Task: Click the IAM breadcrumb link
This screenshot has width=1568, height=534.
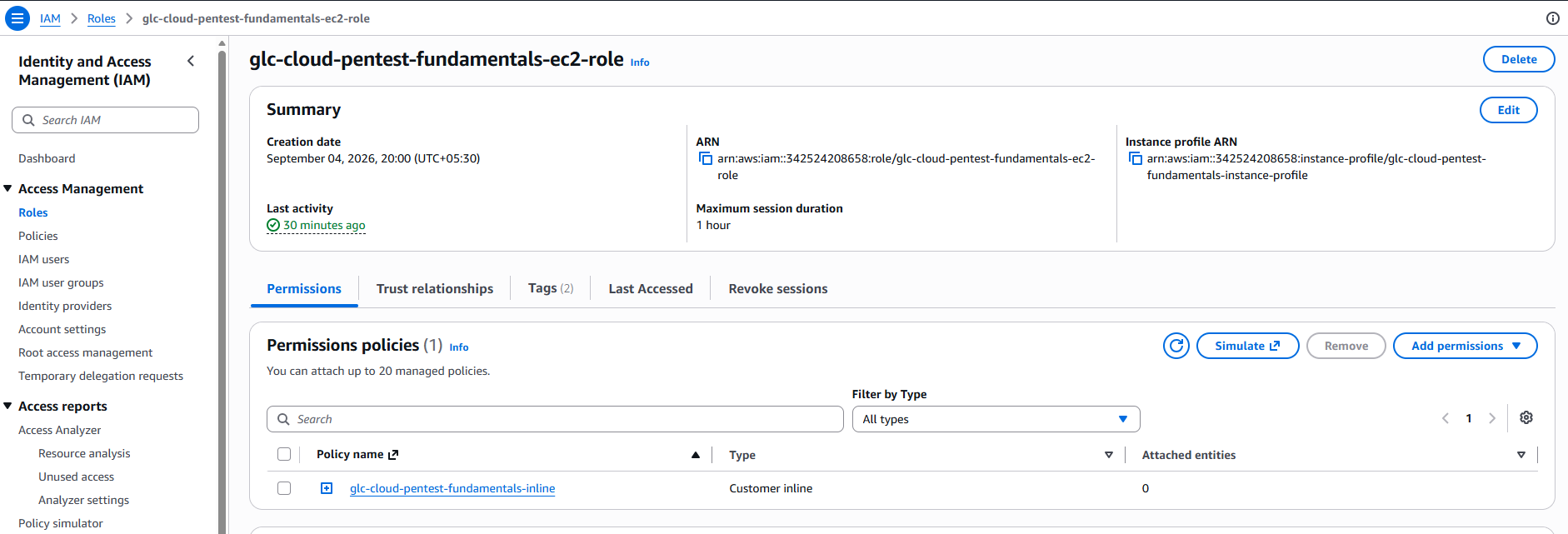Action: pos(50,18)
